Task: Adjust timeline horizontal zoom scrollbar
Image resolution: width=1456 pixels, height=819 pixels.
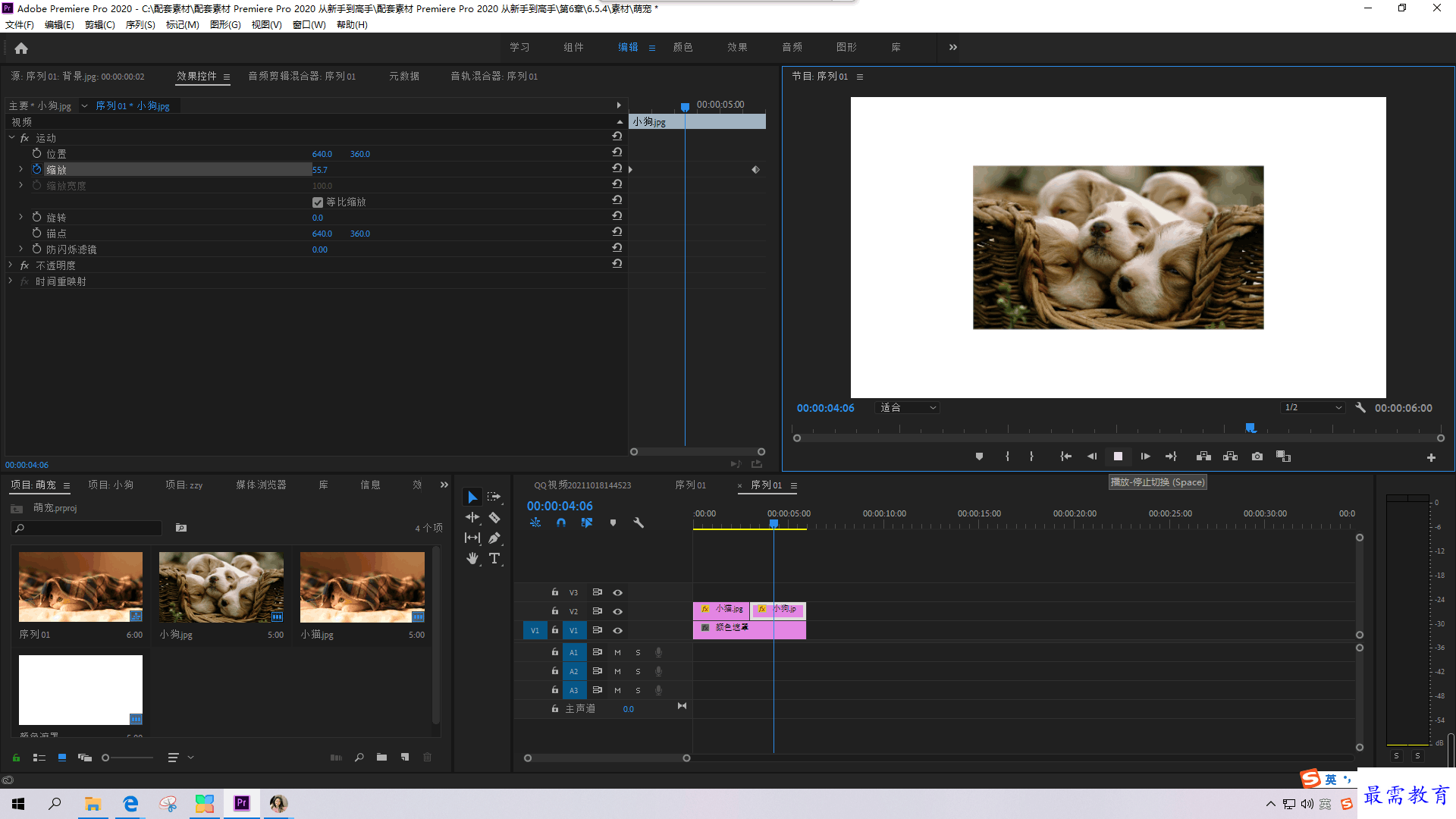Action: tap(607, 758)
